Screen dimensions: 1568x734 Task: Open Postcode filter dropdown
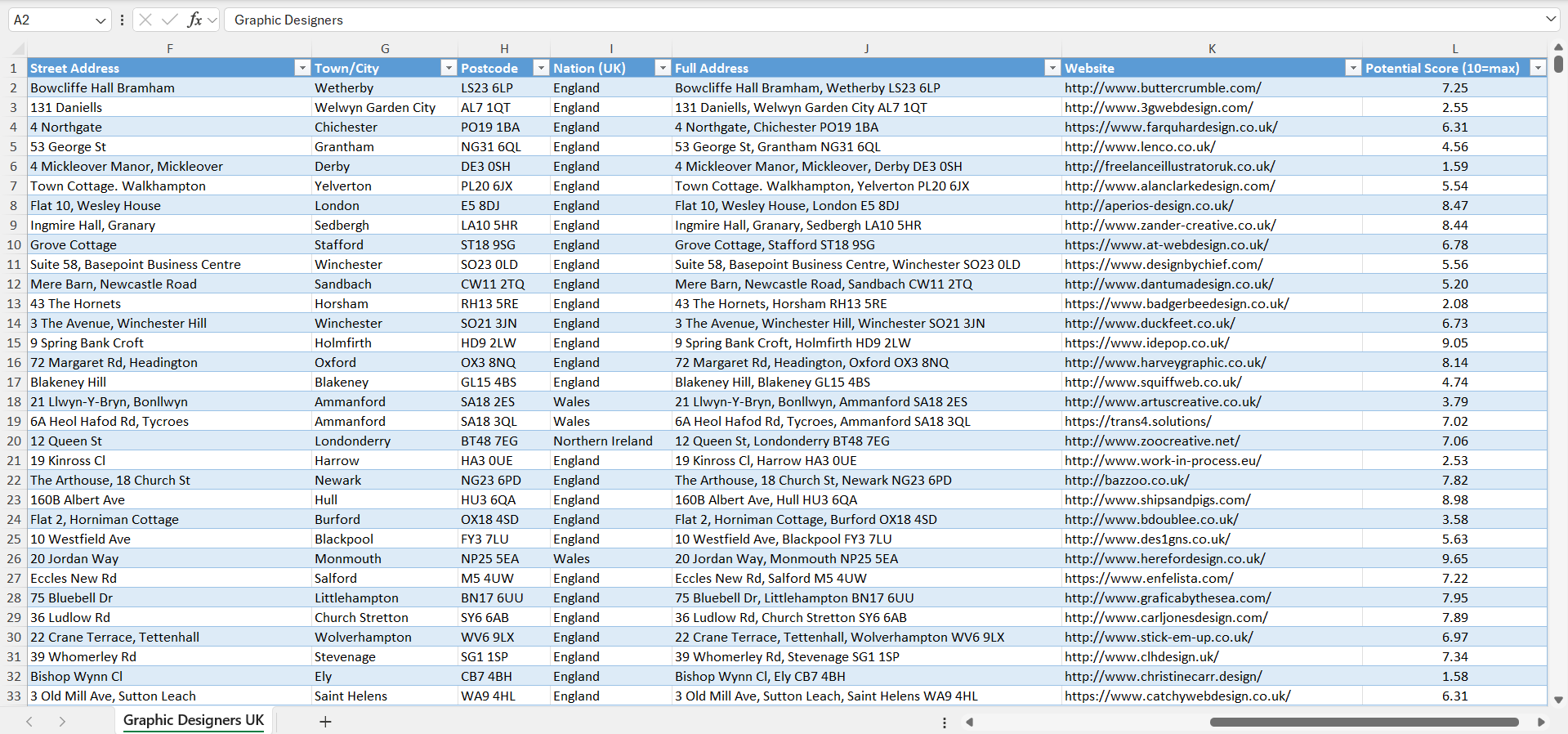click(541, 68)
